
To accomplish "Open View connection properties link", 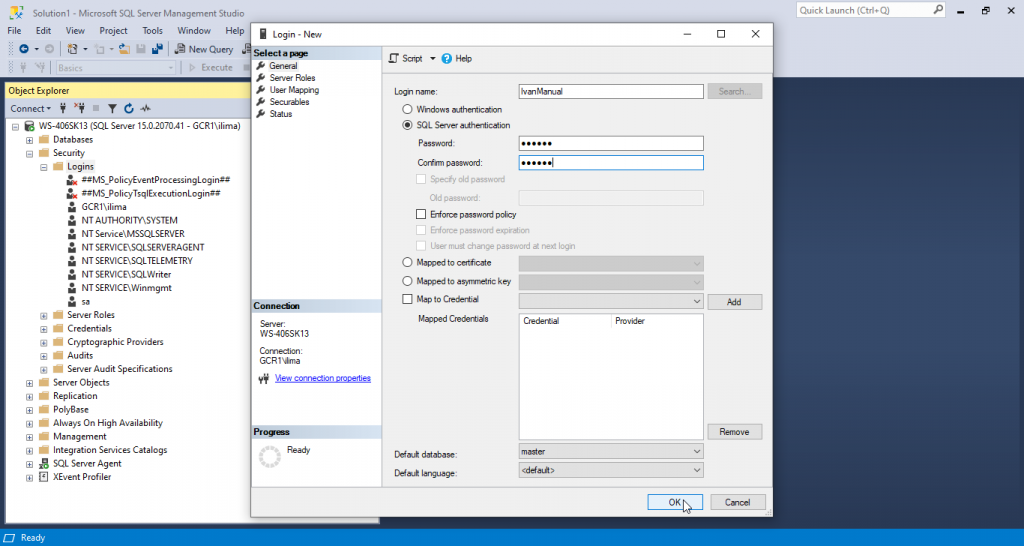I will (323, 378).
